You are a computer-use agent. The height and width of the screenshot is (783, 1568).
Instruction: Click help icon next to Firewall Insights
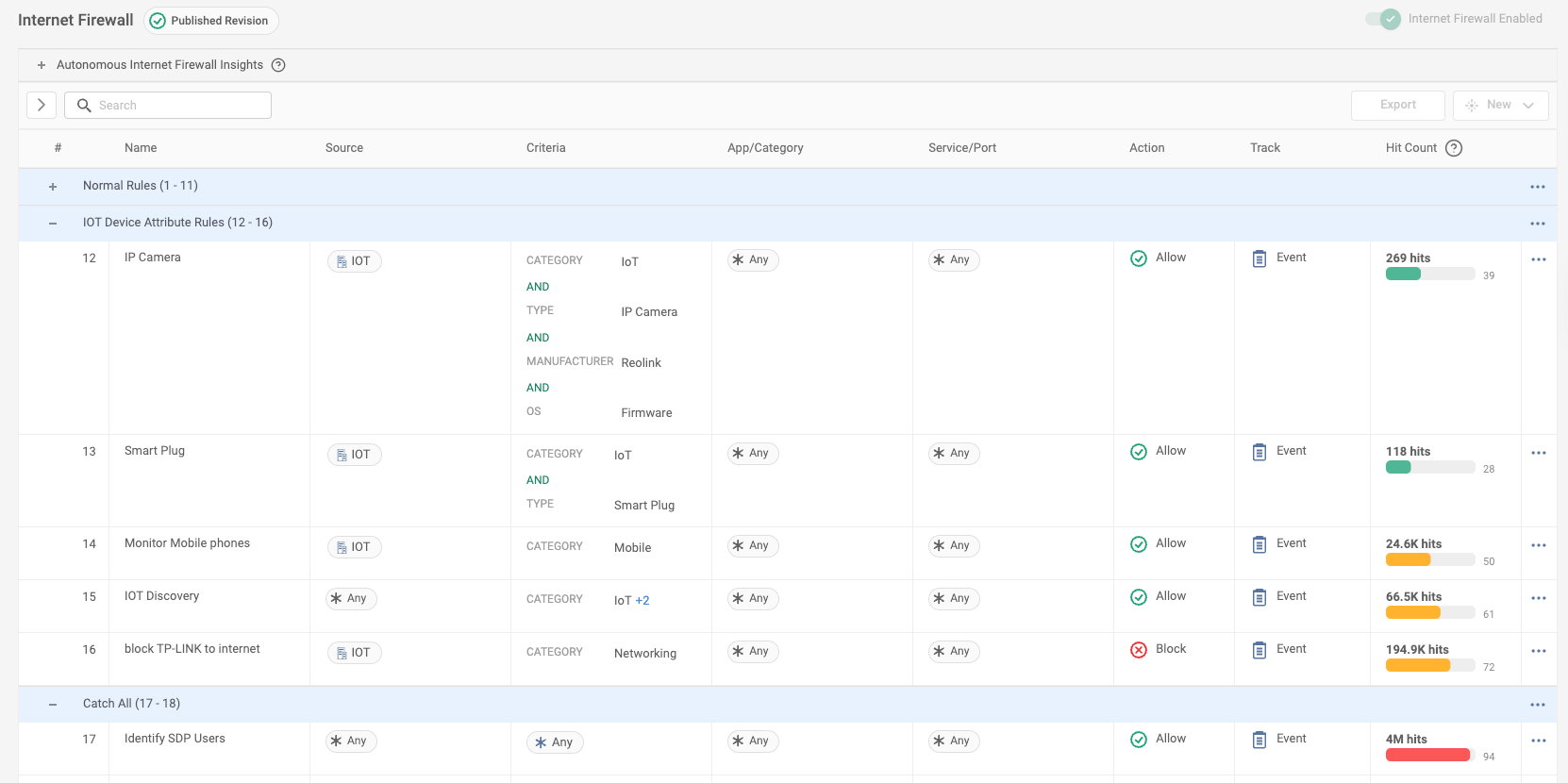(278, 65)
